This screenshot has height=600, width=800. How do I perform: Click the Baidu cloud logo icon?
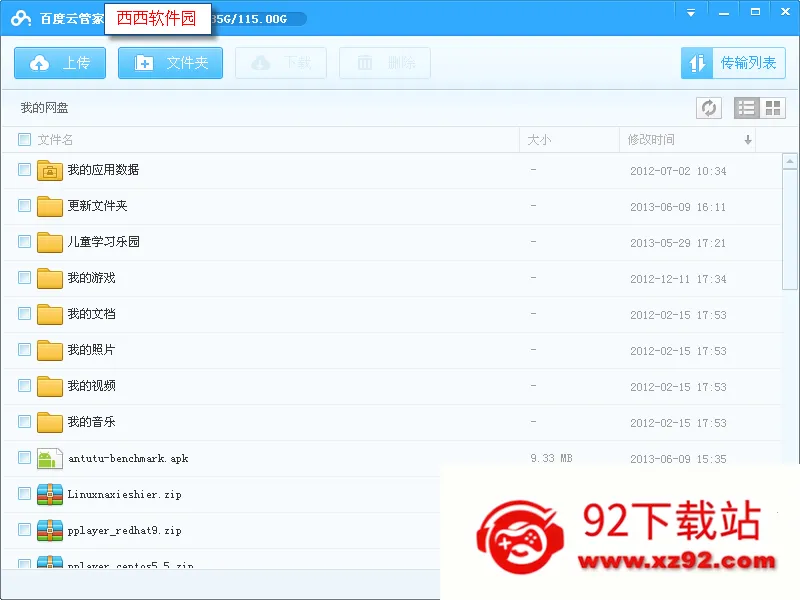tap(21, 18)
